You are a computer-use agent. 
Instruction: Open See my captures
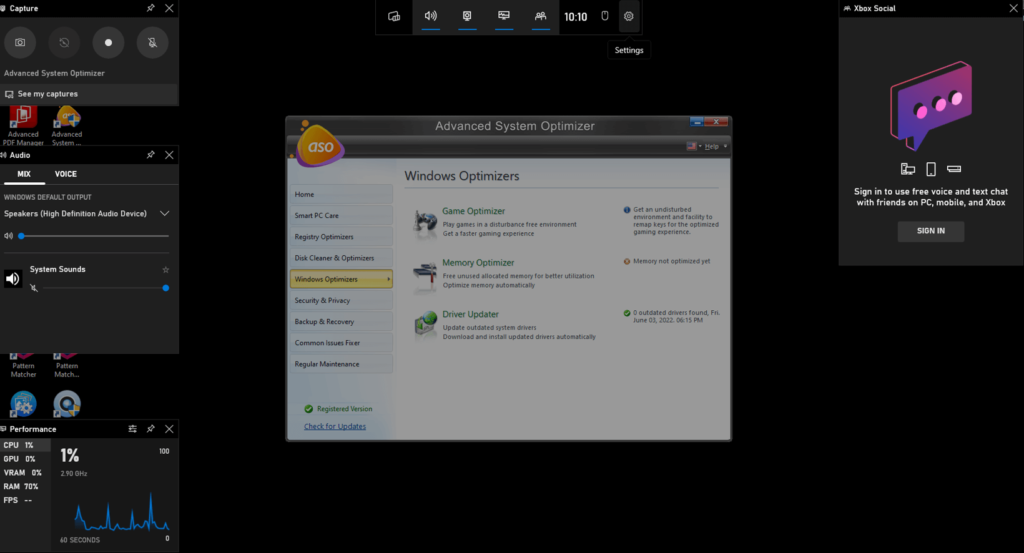click(x=89, y=94)
